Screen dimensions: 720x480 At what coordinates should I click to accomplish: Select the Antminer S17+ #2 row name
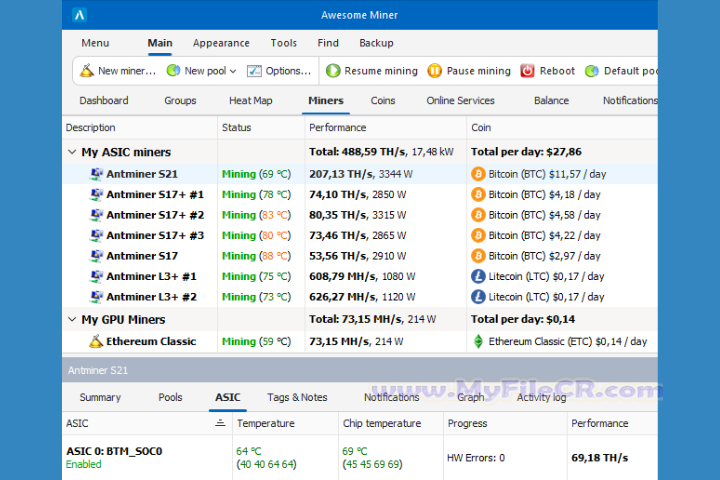tap(155, 215)
